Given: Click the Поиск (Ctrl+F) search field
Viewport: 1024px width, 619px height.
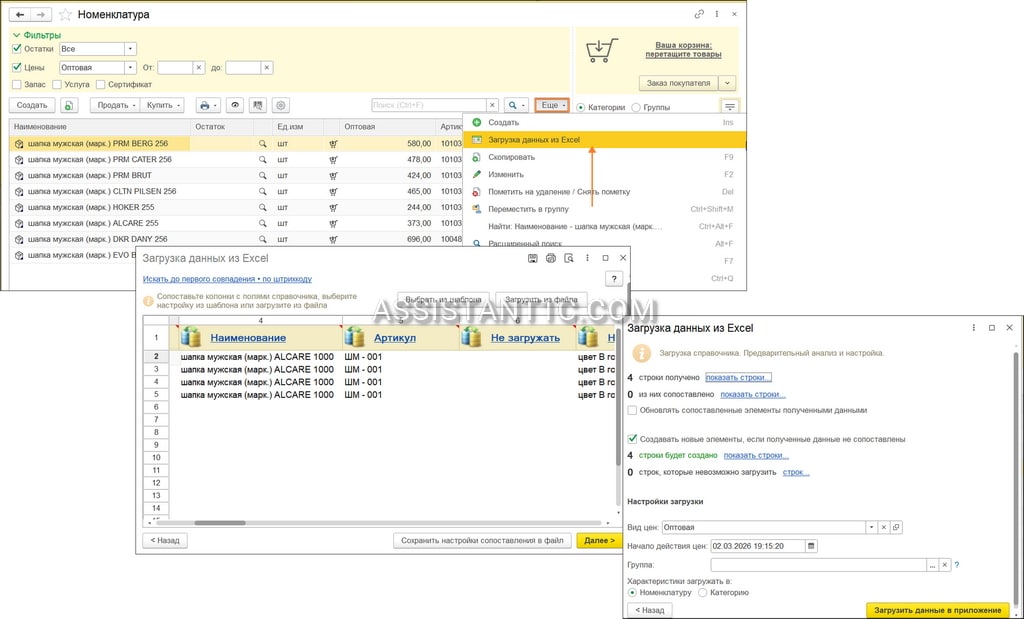Looking at the screenshot, I should [x=429, y=105].
